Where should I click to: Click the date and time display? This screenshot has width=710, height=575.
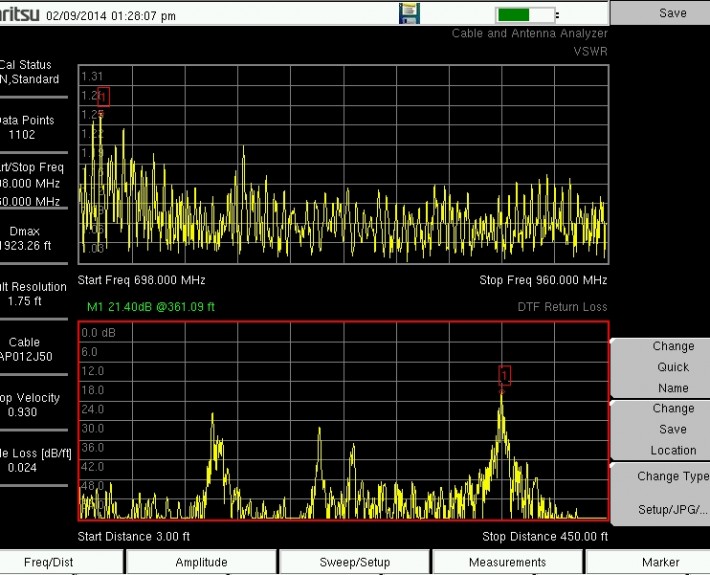pyautogui.click(x=110, y=16)
